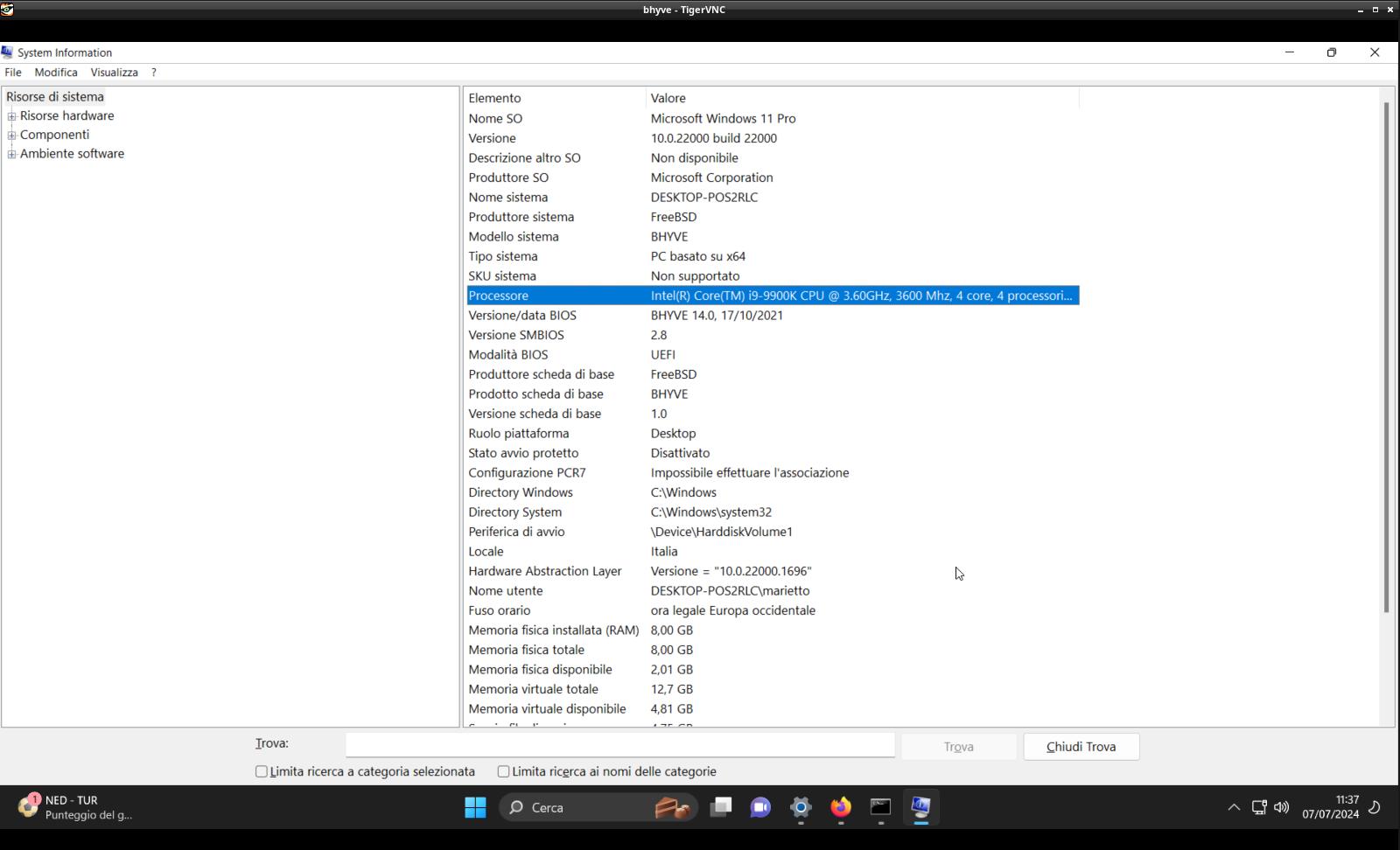Select the Directory Windows row
Image resolution: width=1400 pixels, height=850 pixels.
point(773,492)
